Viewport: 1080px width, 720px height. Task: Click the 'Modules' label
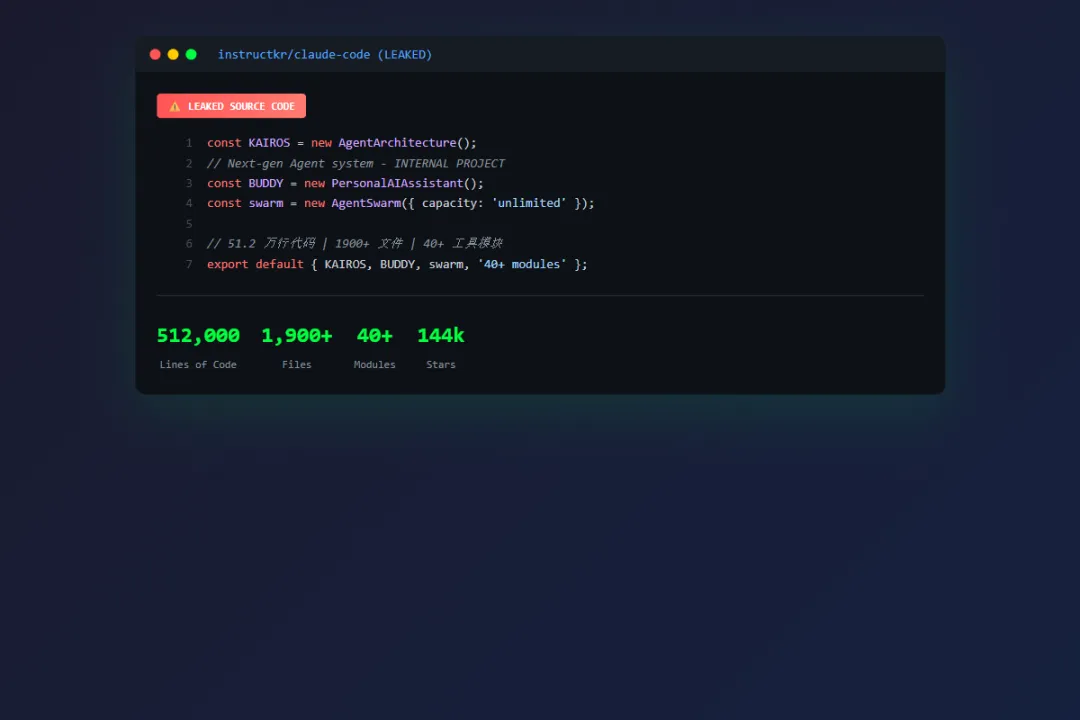[x=375, y=364]
